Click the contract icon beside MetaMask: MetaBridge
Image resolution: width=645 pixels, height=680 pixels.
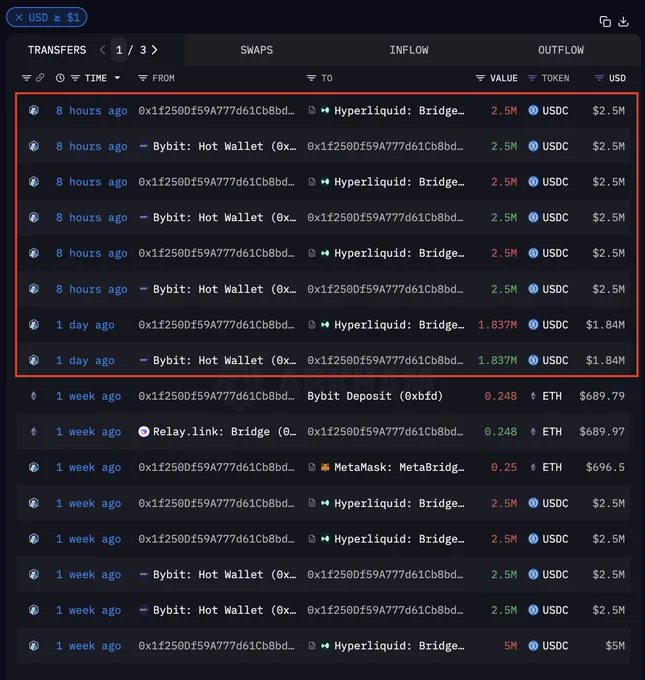tap(311, 467)
